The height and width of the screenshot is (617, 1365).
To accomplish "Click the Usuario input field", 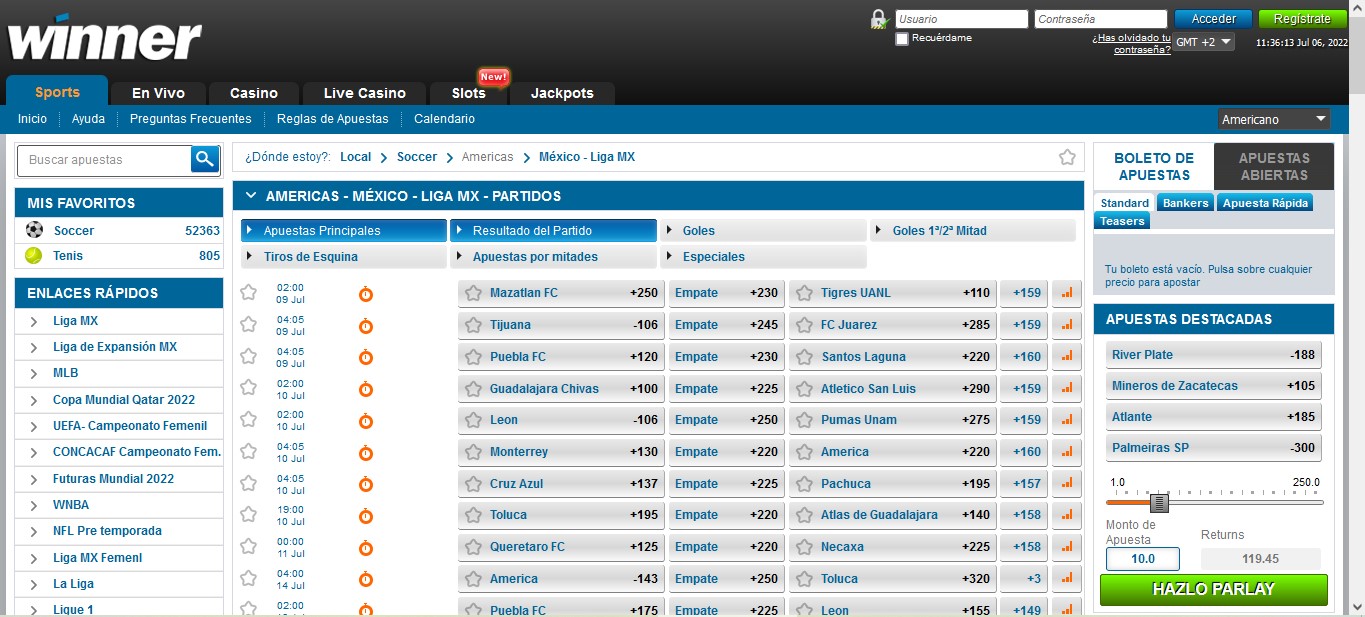I will (x=961, y=19).
